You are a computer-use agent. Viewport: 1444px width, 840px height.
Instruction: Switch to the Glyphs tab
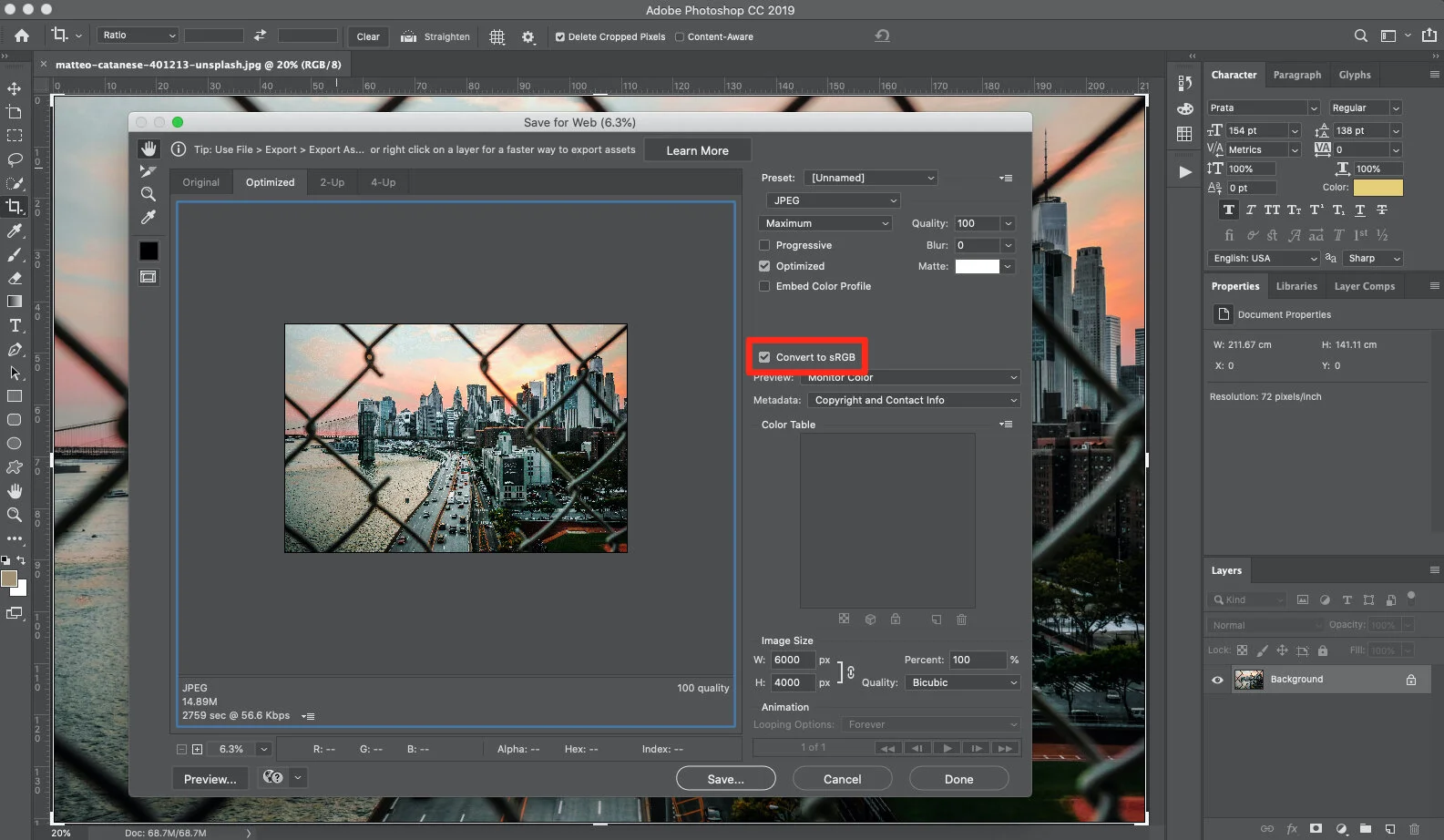coord(1355,75)
